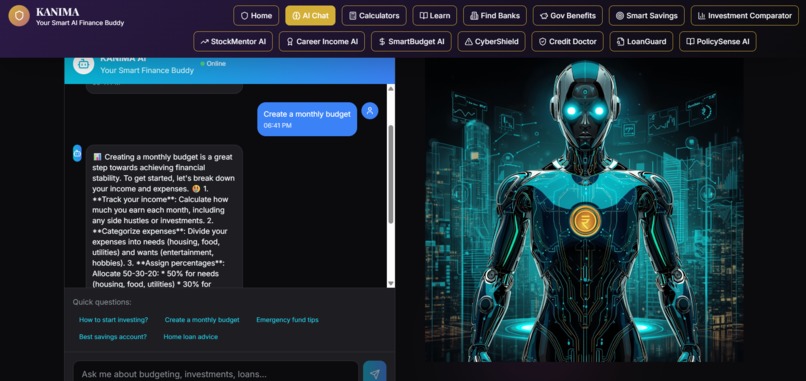Choose 'Home loan advice' quick question
Screen dimensions: 806x381
pyautogui.click(x=191, y=337)
